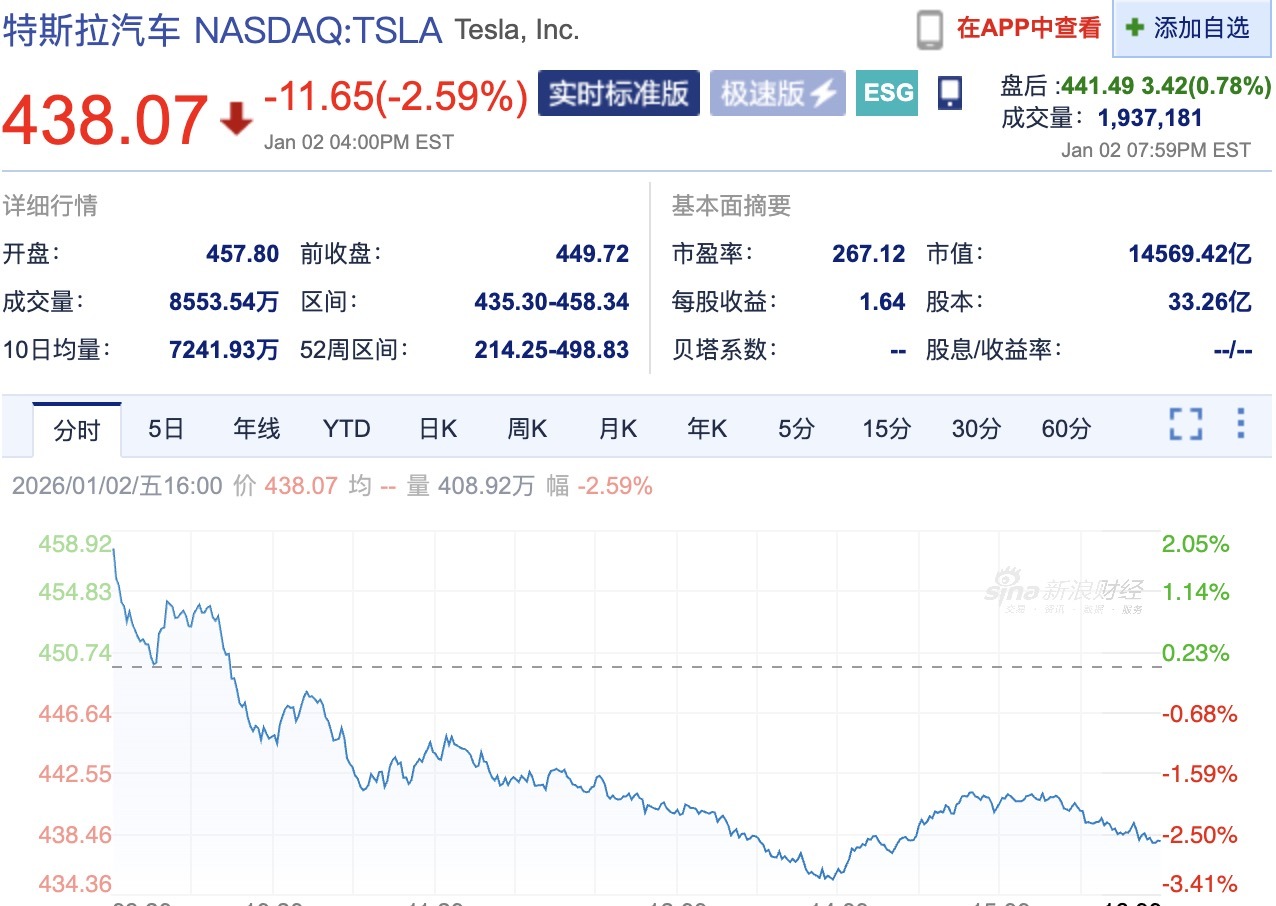Switch to 实时标准版 quote mode
The height and width of the screenshot is (906, 1276).
pos(619,93)
